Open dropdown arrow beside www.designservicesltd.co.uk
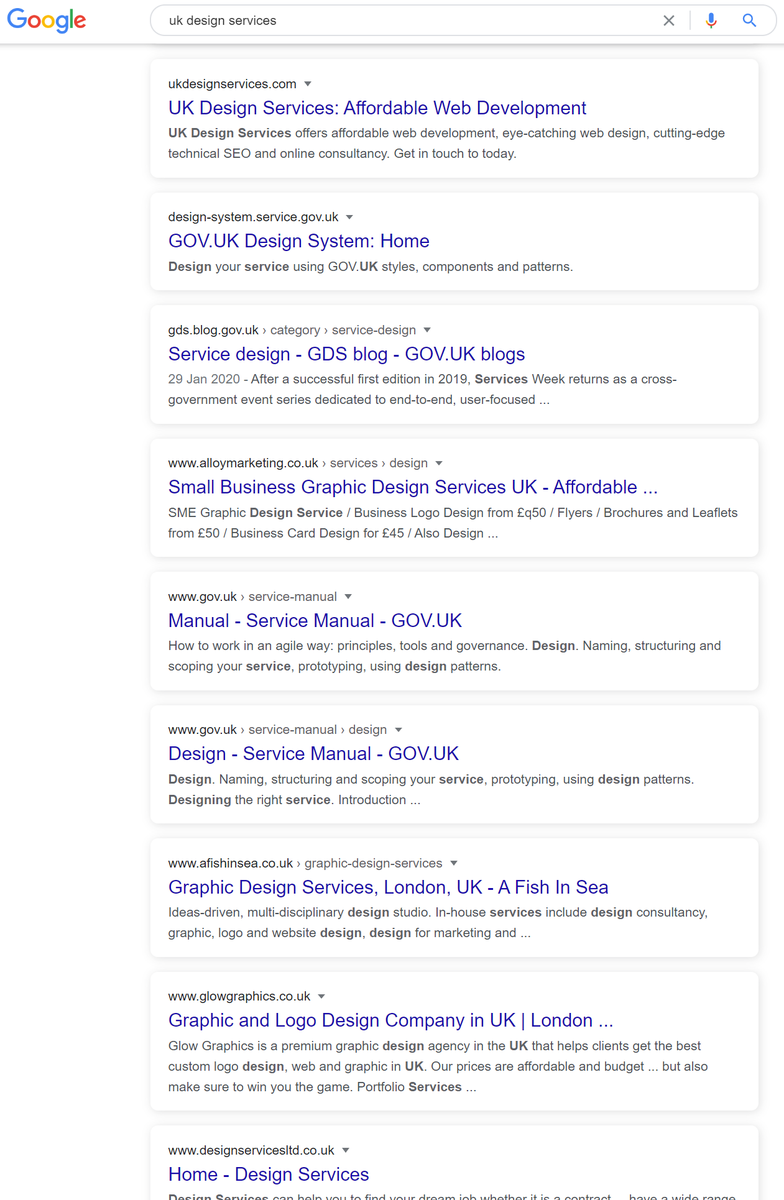Image resolution: width=784 pixels, height=1200 pixels. (x=345, y=1151)
